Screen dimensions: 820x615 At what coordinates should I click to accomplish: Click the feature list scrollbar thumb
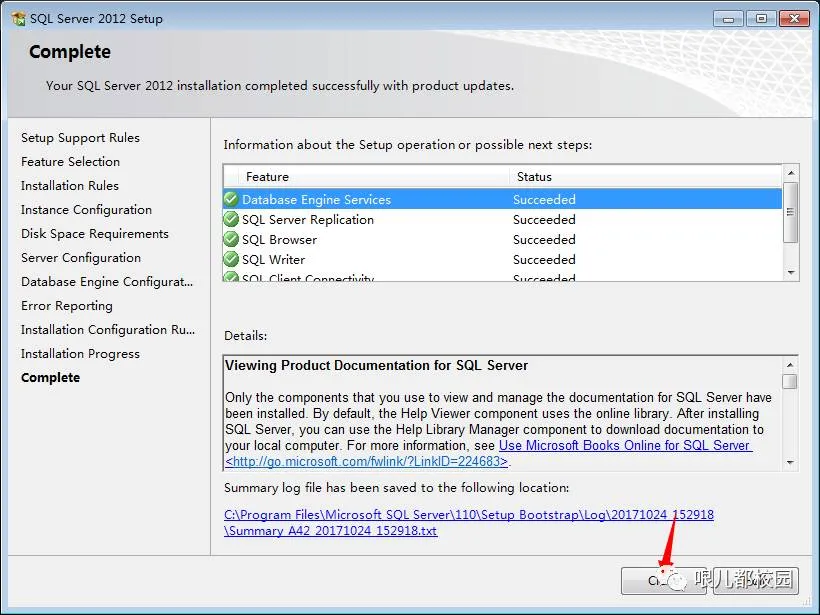click(791, 212)
